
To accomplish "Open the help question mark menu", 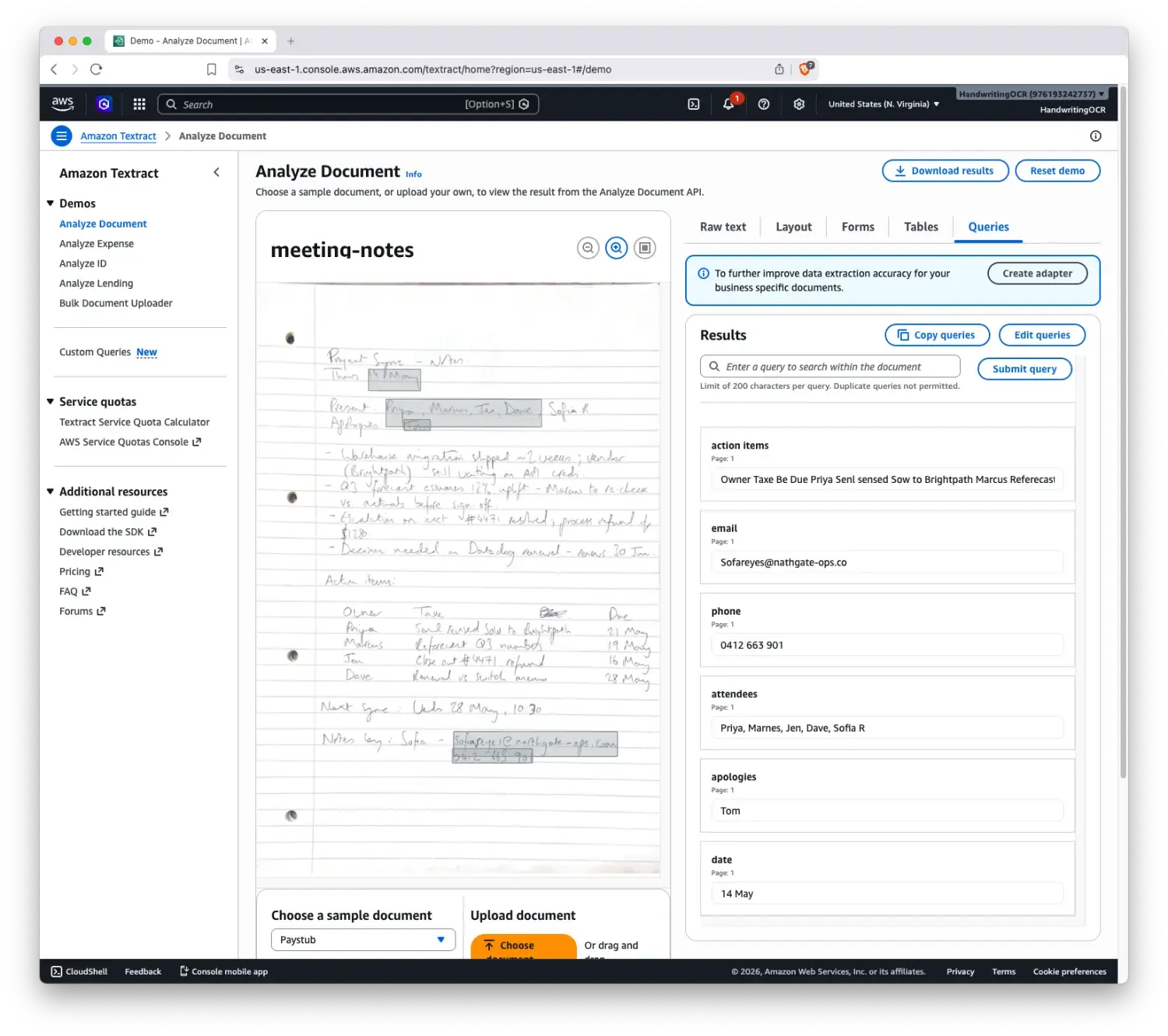I will (x=763, y=104).
